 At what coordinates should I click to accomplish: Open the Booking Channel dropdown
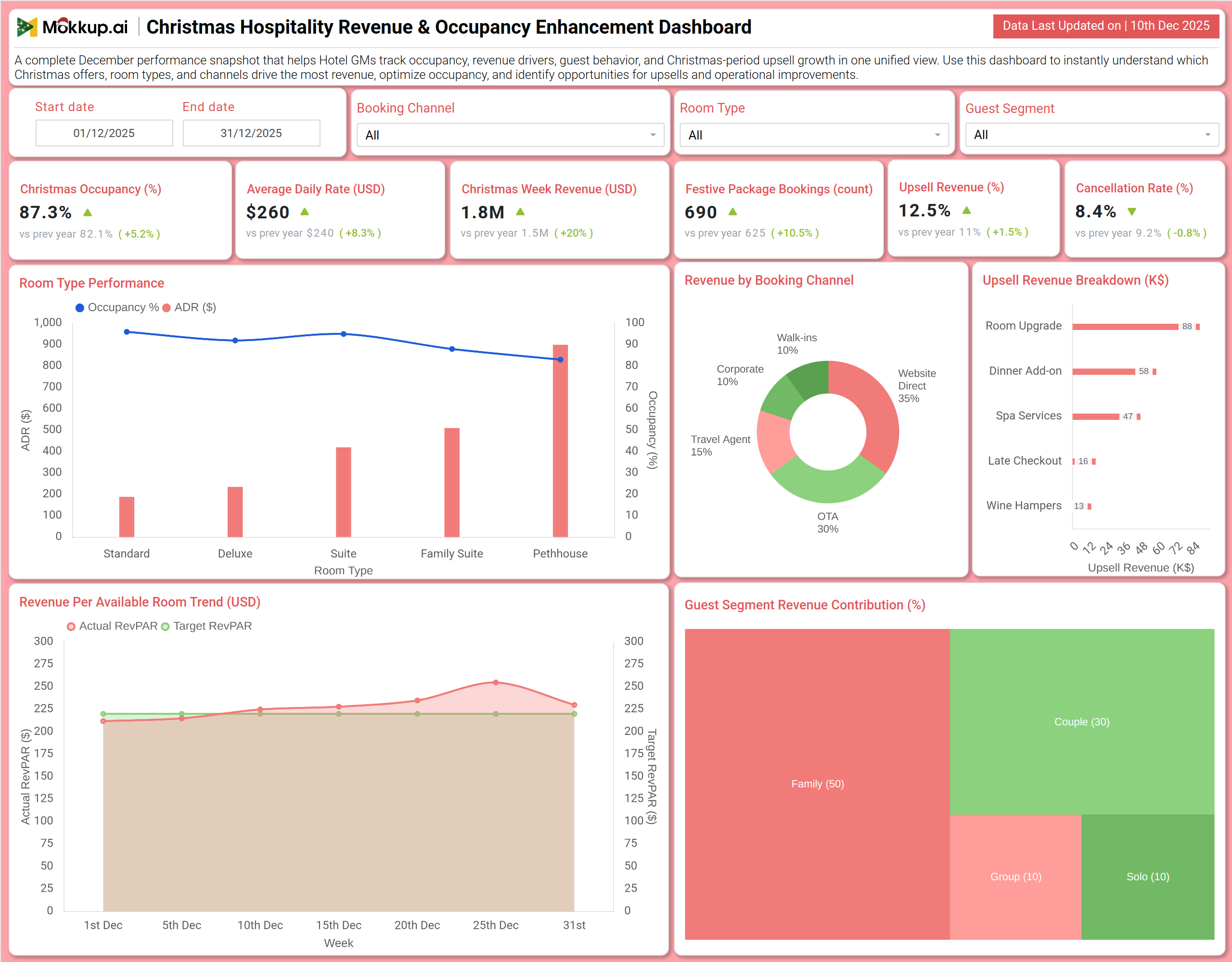[x=511, y=135]
